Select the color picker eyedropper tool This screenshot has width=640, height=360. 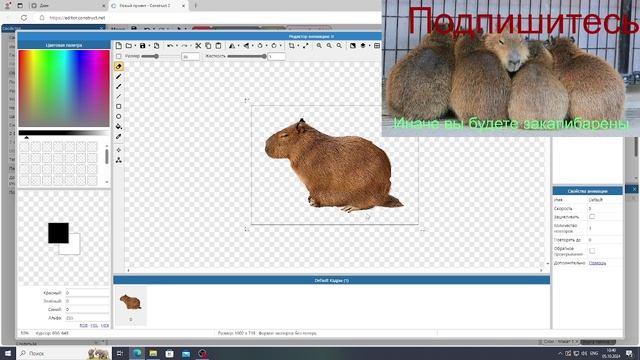point(118,136)
